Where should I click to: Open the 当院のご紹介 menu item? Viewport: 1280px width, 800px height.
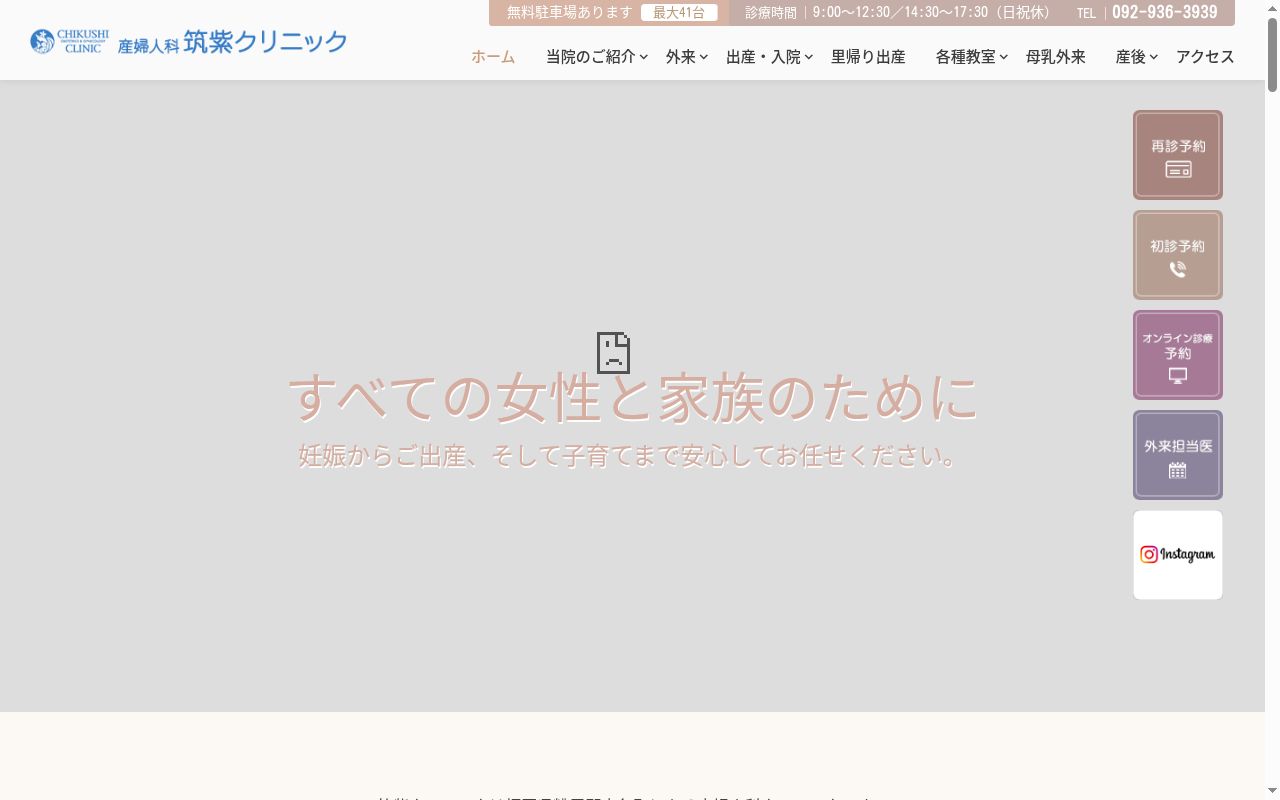tap(590, 57)
